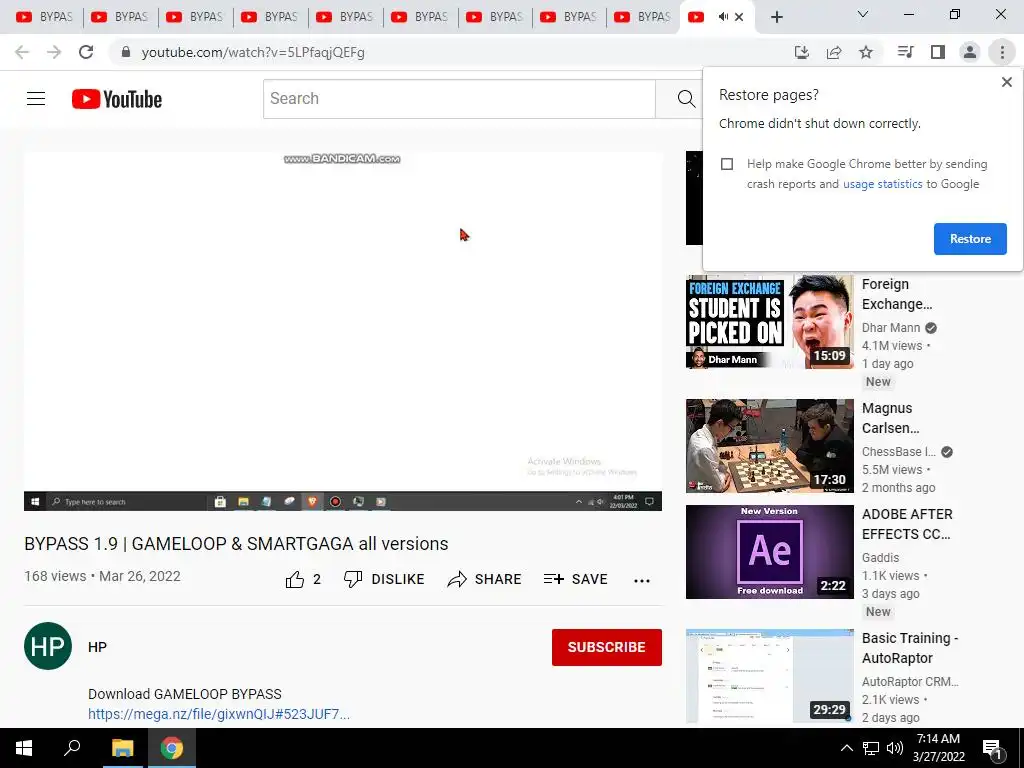Switch to the second BYPAS tab
This screenshot has width=1024, height=768.
tap(120, 17)
